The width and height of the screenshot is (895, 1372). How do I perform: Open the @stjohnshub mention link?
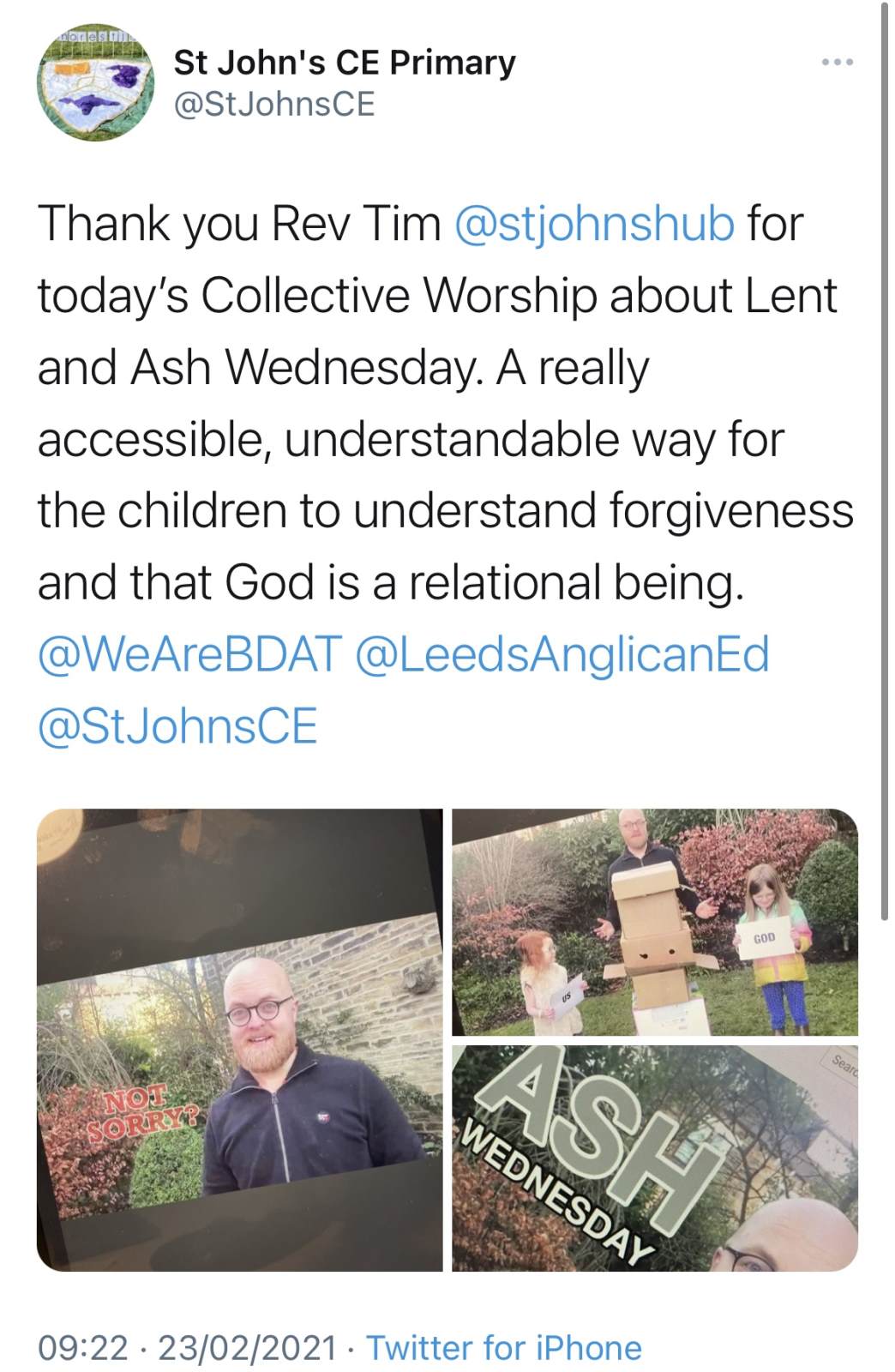pos(593,223)
